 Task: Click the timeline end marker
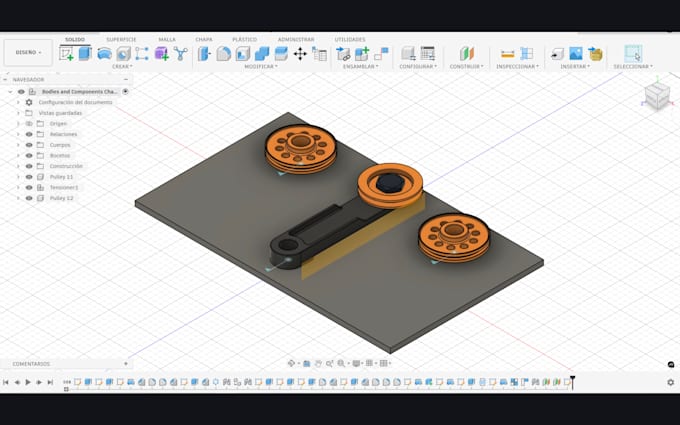[x=572, y=382]
